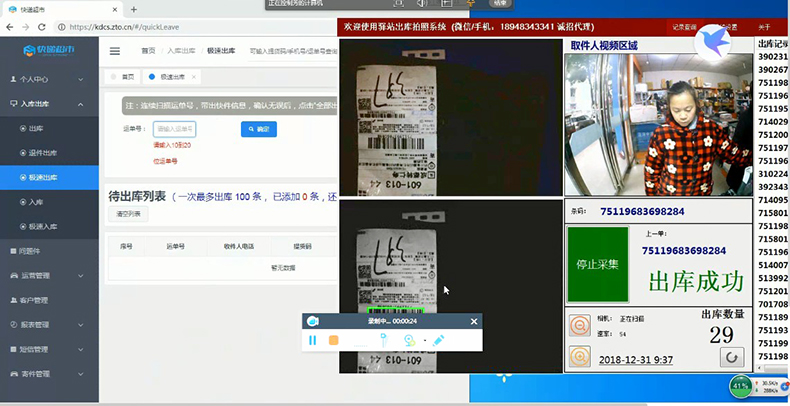Viewport: 790px width, 406px height.
Task: Click the blue 确定 search button
Action: (x=259, y=129)
